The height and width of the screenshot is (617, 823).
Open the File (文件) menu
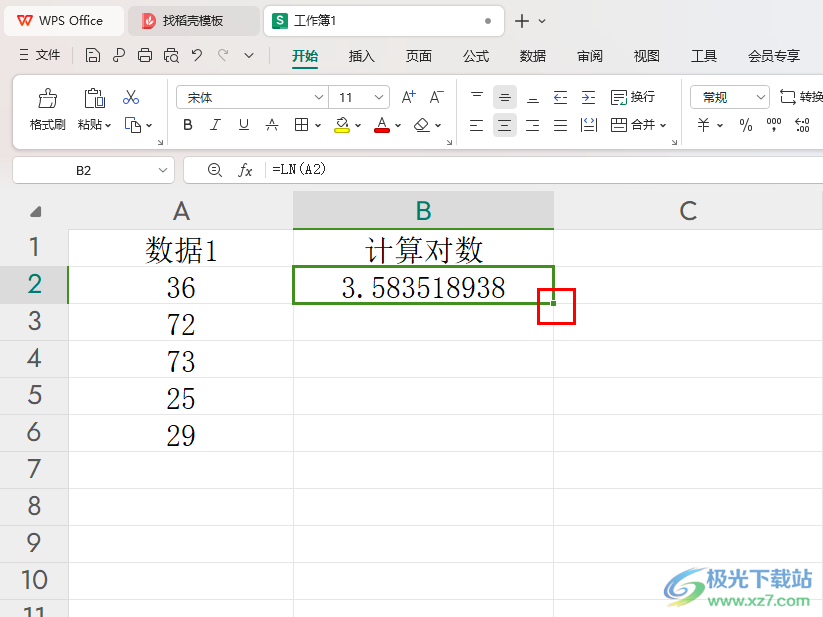(x=40, y=55)
